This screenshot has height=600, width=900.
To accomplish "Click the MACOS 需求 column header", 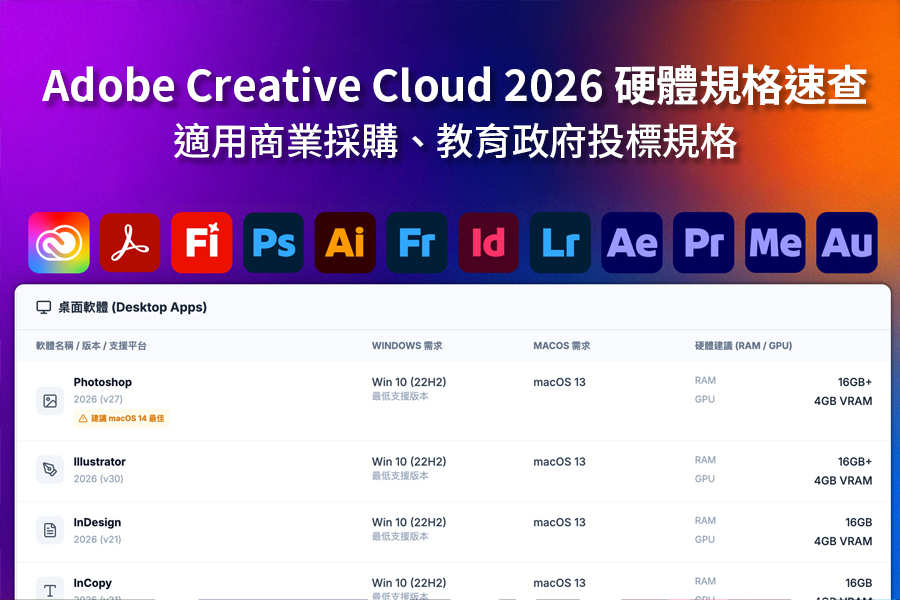I will pyautogui.click(x=561, y=346).
